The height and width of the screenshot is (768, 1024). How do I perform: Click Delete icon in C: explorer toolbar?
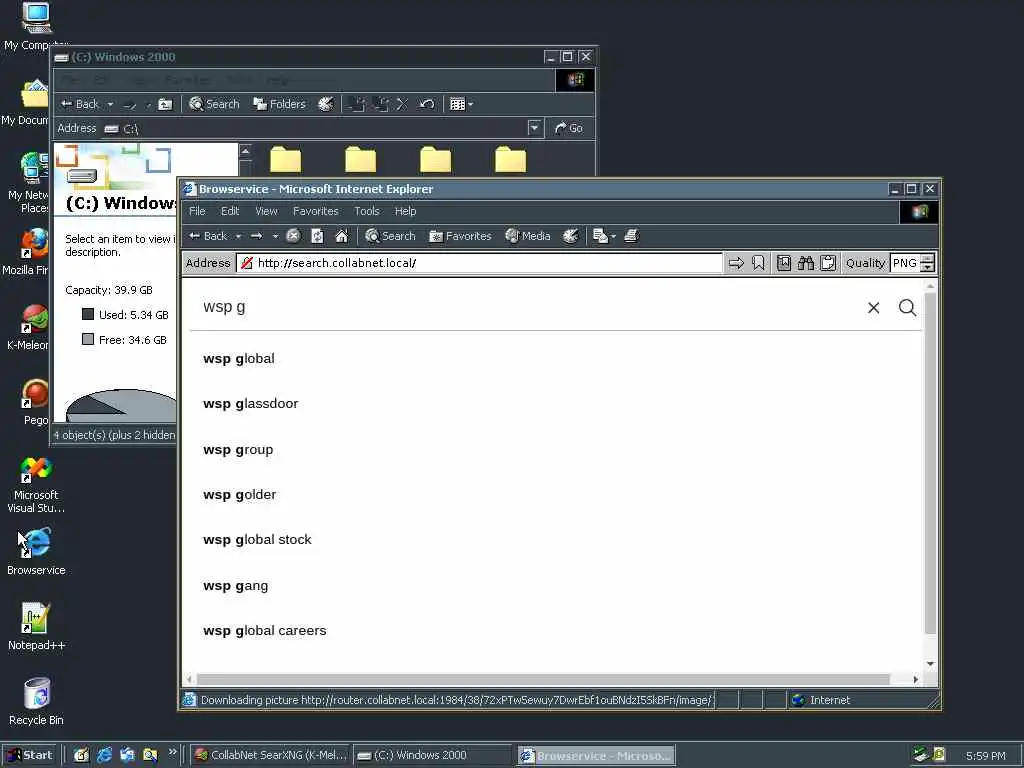point(402,104)
